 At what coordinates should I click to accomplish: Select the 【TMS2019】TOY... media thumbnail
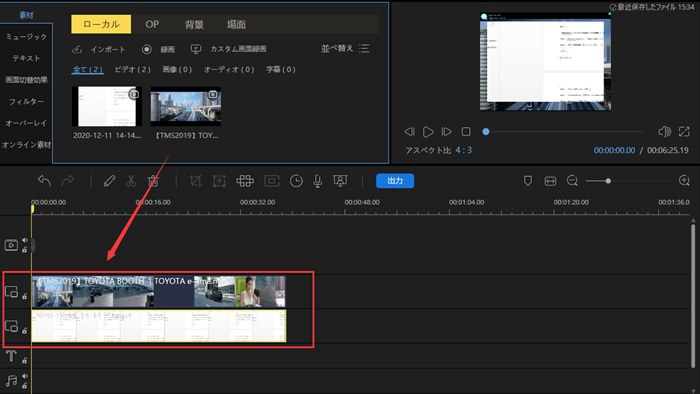tap(186, 107)
